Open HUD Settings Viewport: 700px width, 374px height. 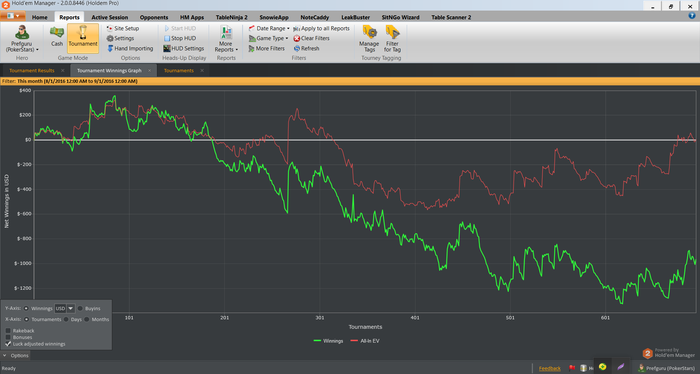(183, 48)
